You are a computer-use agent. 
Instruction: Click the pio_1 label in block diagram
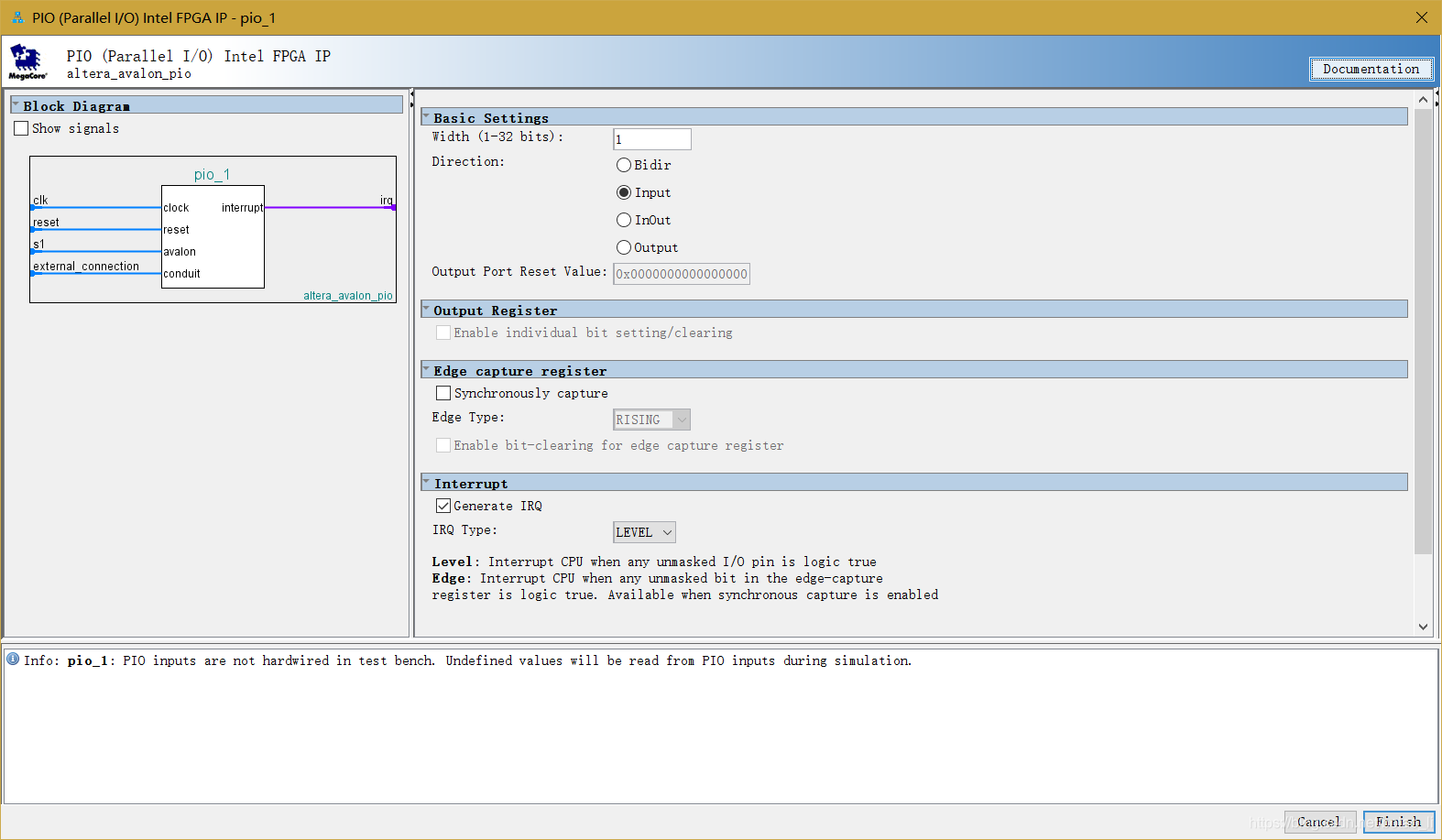coord(212,174)
